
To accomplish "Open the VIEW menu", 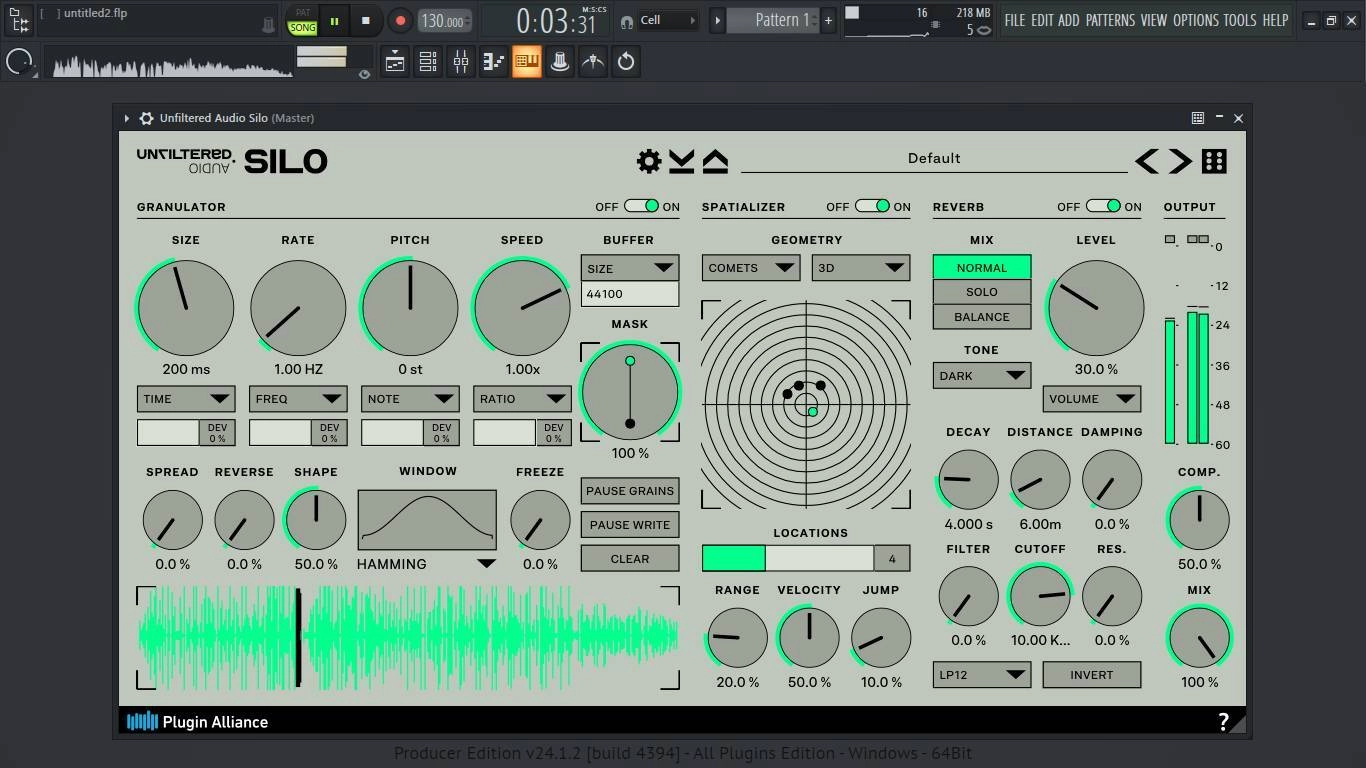I will (1153, 20).
